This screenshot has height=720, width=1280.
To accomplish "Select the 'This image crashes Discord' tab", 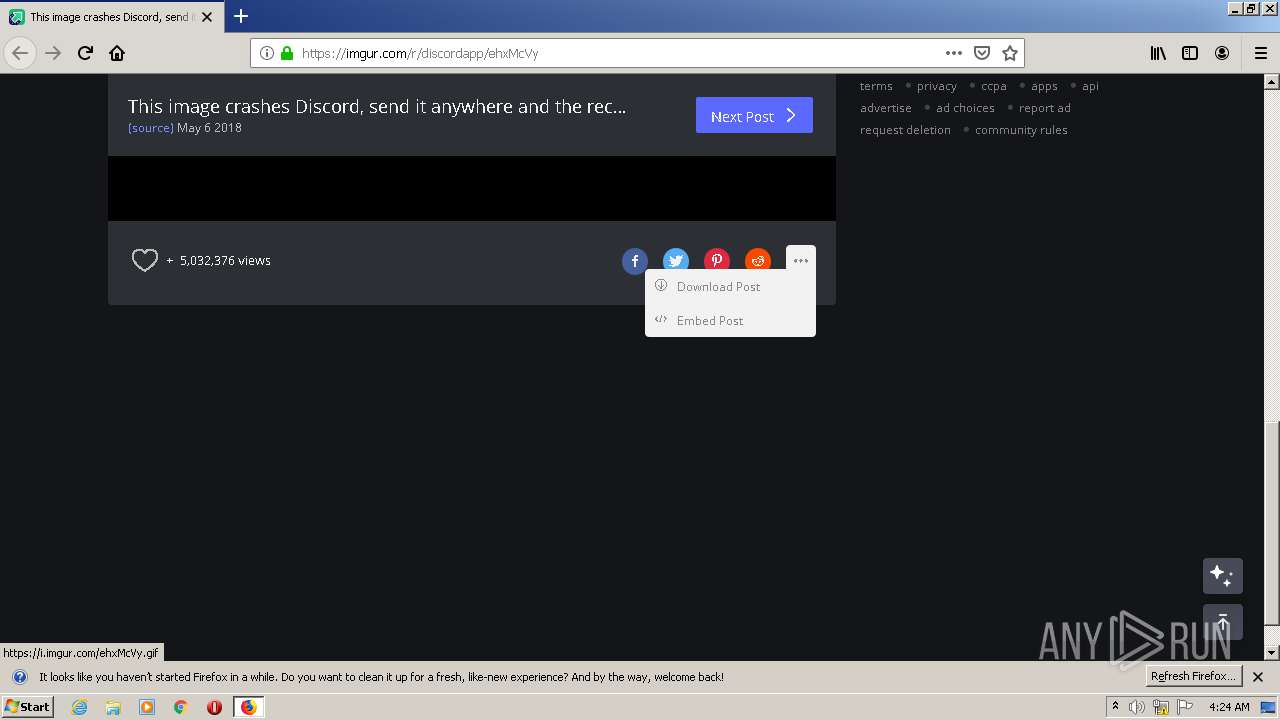I will click(x=113, y=17).
